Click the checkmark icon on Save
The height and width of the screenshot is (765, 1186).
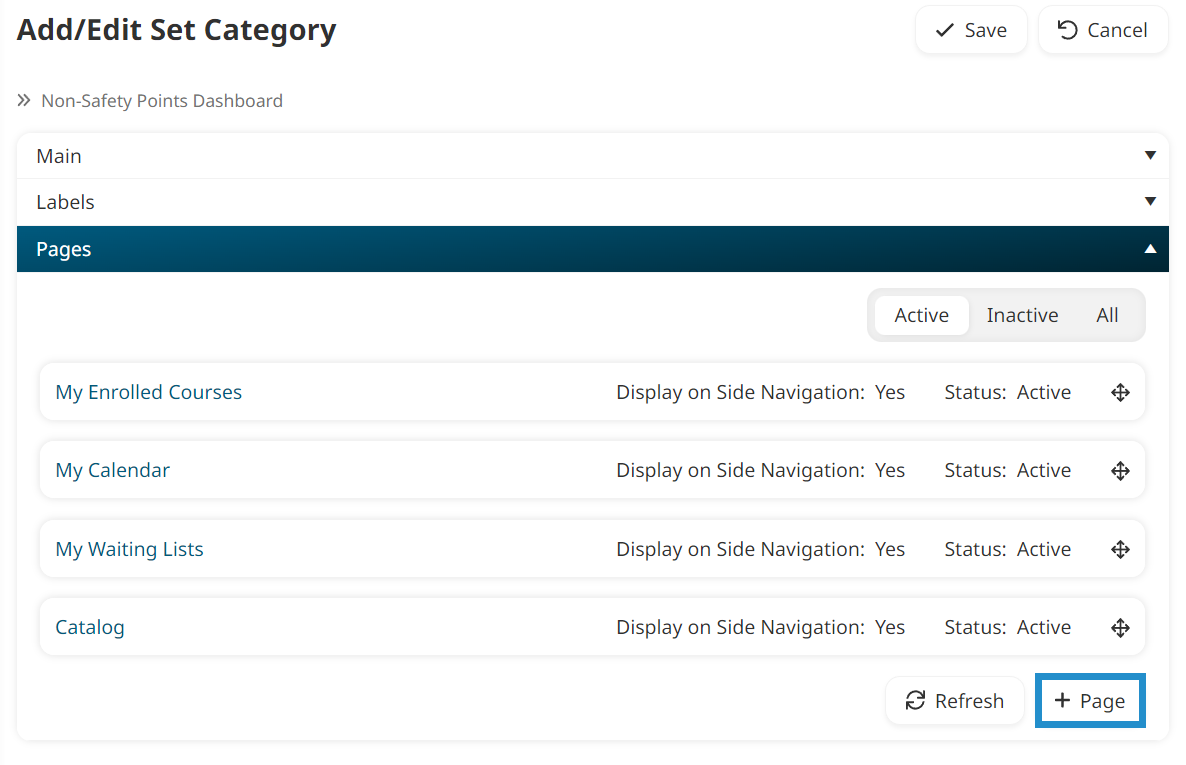943,30
